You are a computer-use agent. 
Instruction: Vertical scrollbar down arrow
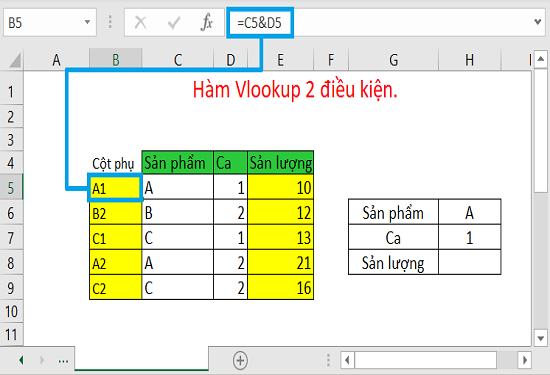click(x=541, y=339)
